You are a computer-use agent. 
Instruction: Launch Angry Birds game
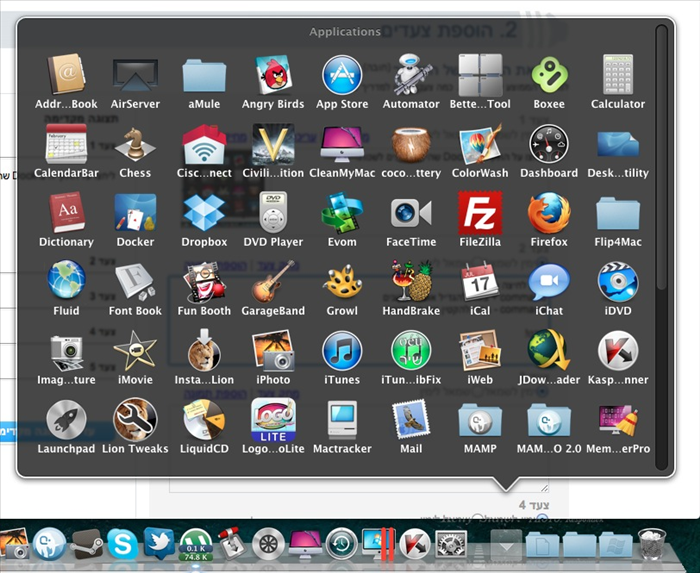pos(273,75)
